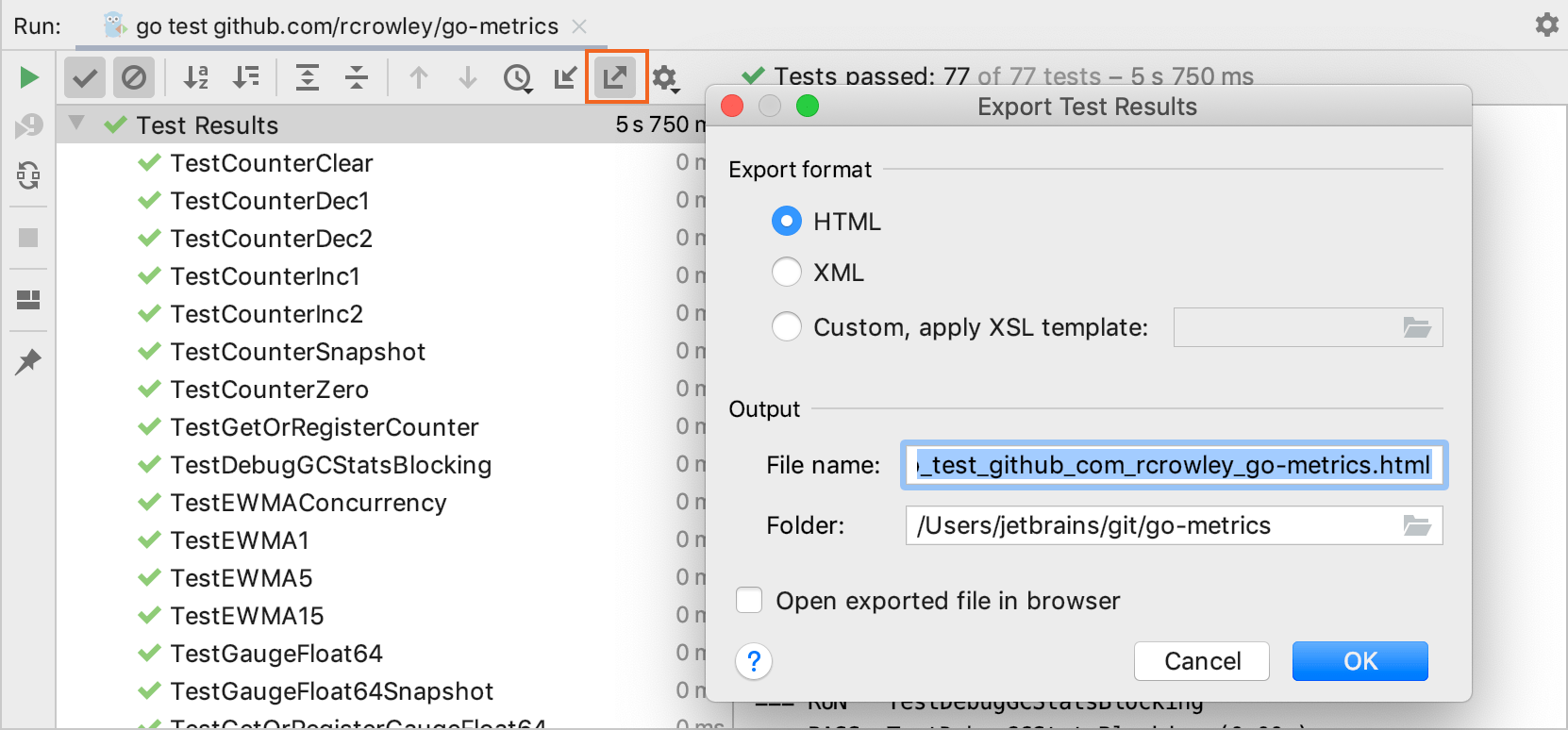Close the go test run tab
Image resolution: width=1568 pixels, height=730 pixels.
pos(580,26)
